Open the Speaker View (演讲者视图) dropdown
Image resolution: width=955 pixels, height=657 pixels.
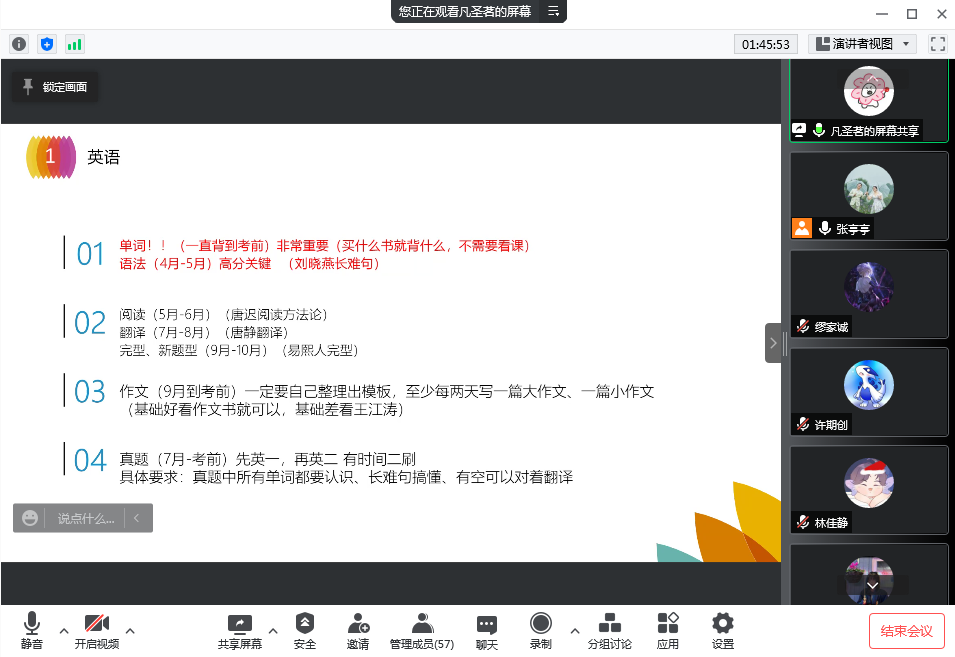pos(862,44)
